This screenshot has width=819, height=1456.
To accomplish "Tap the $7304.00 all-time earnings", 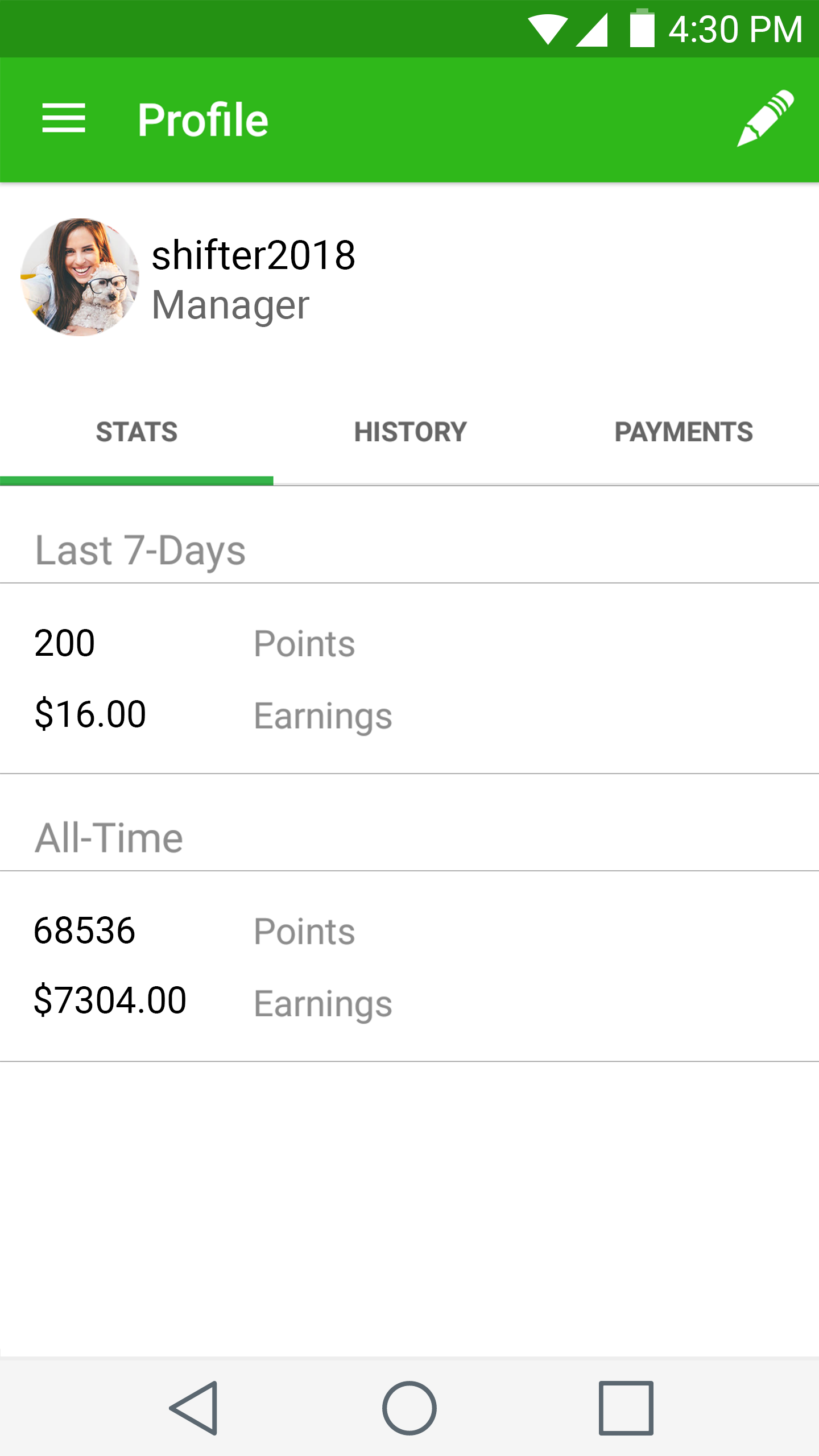I will pos(110,1000).
